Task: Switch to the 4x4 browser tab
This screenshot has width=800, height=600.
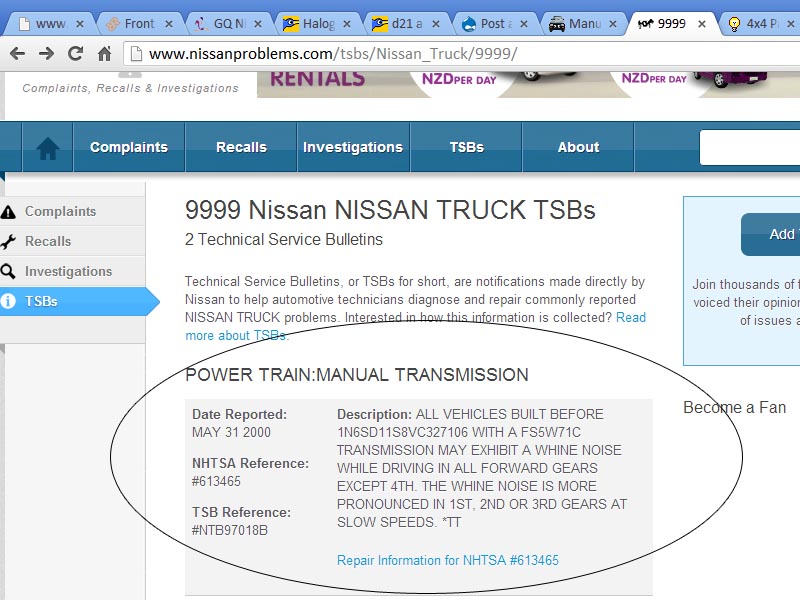Action: [x=770, y=23]
